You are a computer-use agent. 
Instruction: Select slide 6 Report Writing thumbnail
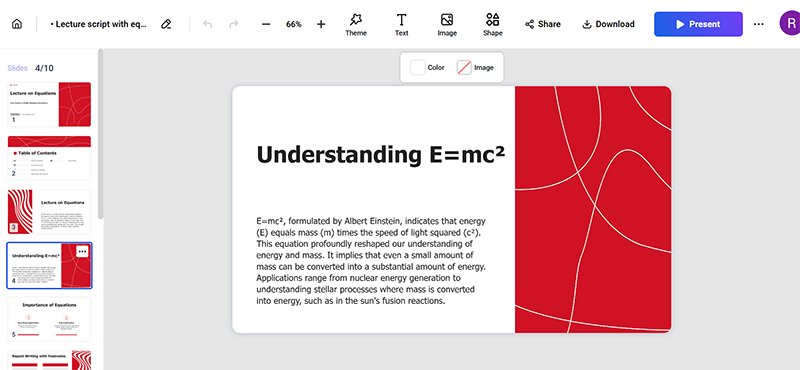coord(49,360)
